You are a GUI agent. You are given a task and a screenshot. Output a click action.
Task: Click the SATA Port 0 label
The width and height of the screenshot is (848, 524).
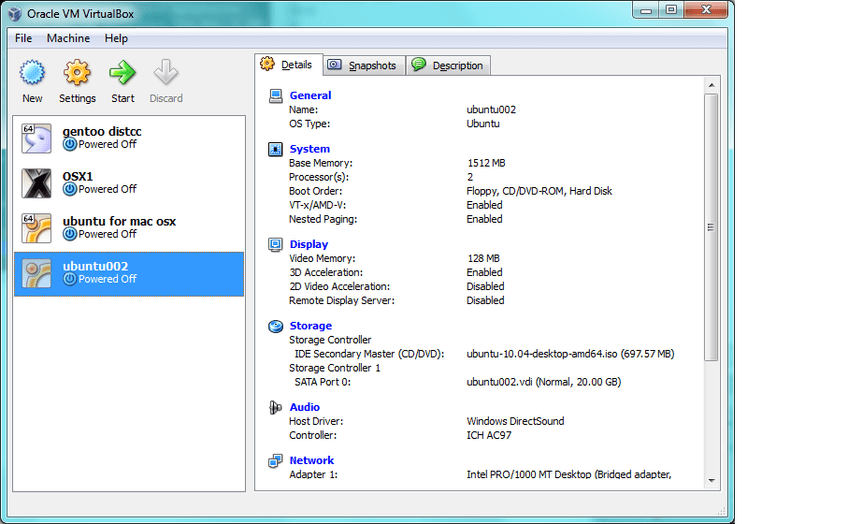(322, 382)
